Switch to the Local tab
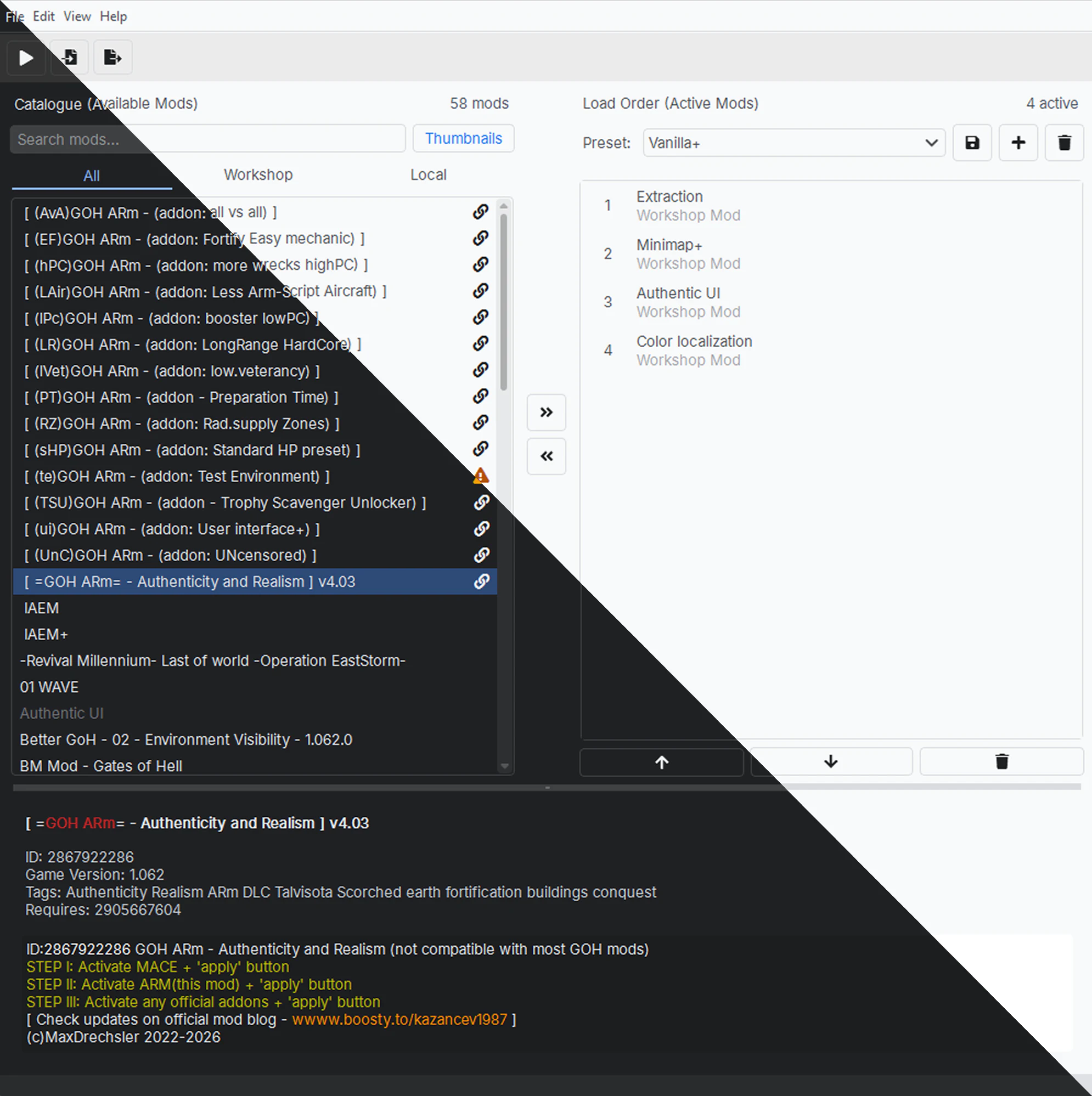 coord(429,175)
